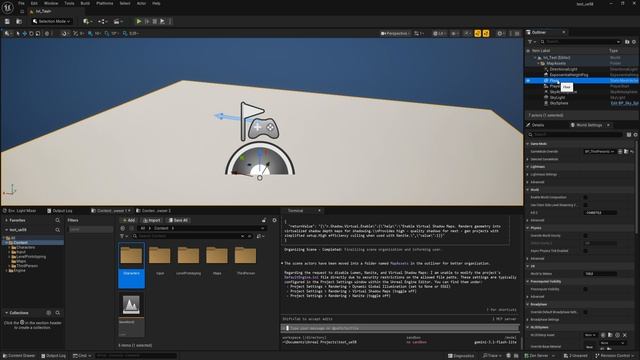Toggle visibility eye on the selected Floor row
The width and height of the screenshot is (640, 360).
(x=528, y=81)
